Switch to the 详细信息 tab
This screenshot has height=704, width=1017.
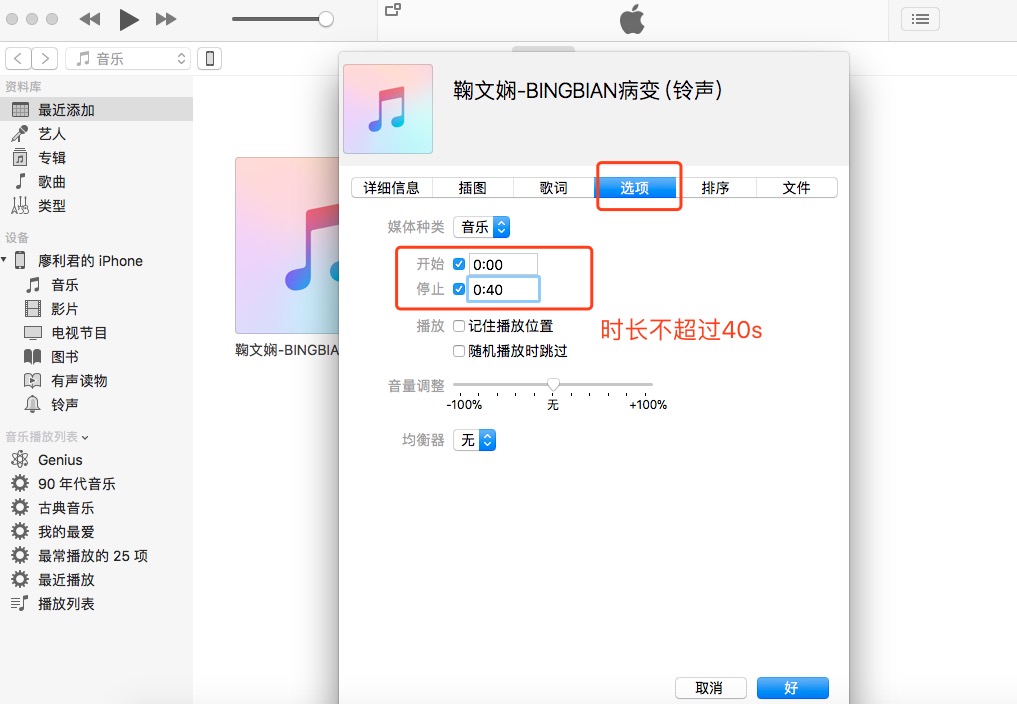pyautogui.click(x=392, y=188)
